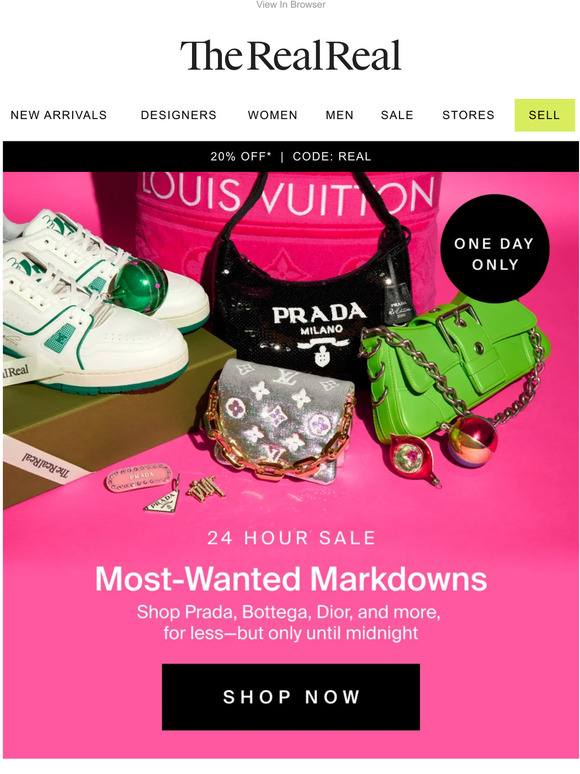580x774 pixels.
Task: Open the New Arrivals menu item
Action: pyautogui.click(x=58, y=115)
